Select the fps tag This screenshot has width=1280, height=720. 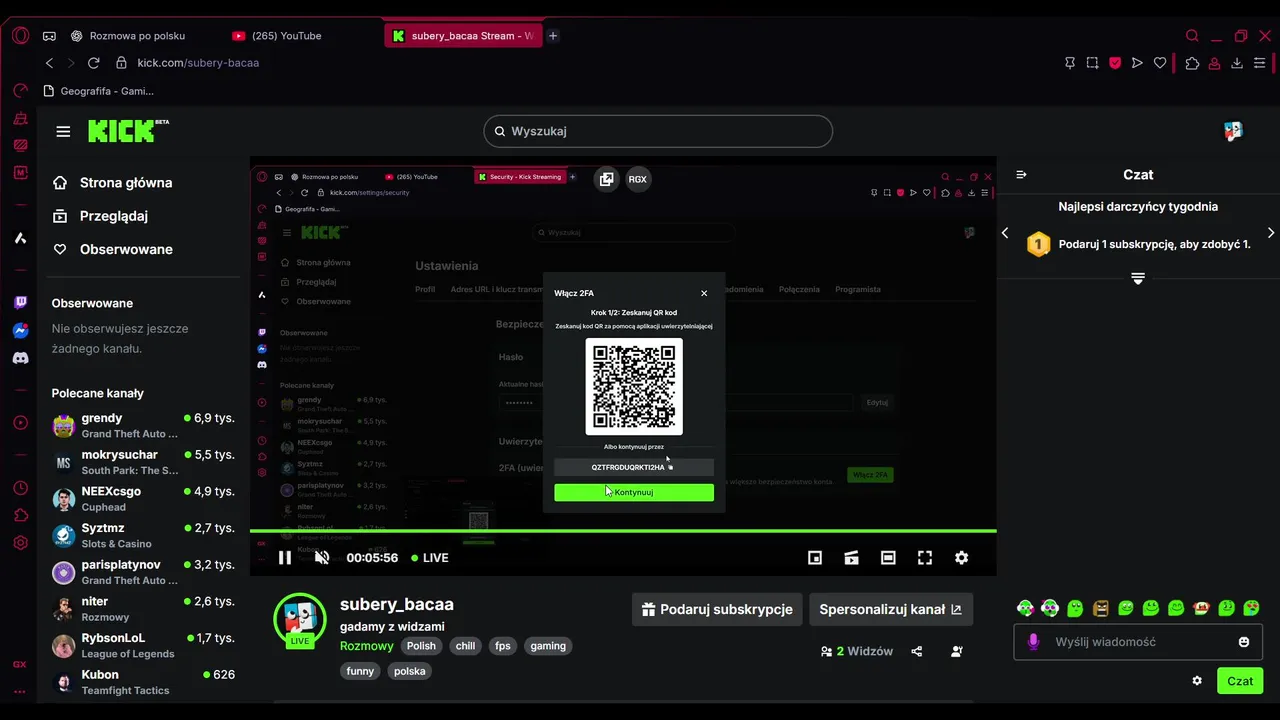pyautogui.click(x=503, y=646)
